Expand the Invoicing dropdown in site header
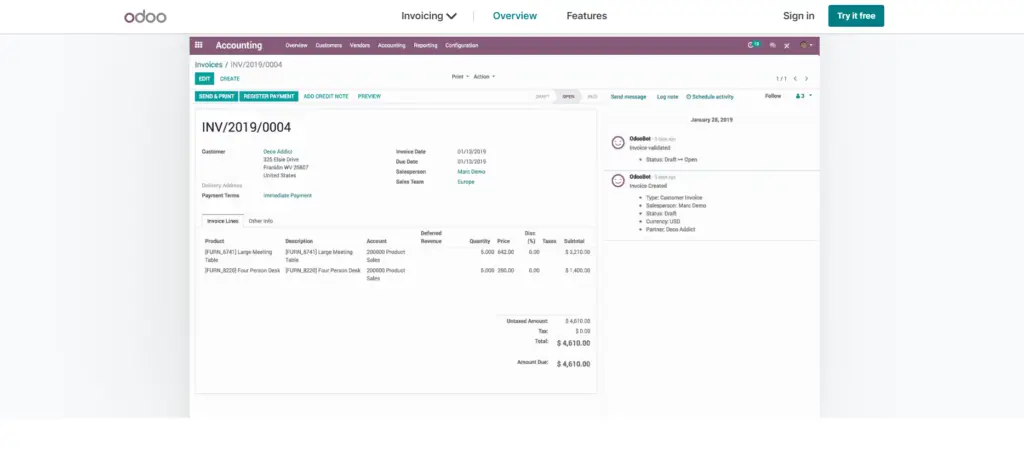 tap(428, 16)
